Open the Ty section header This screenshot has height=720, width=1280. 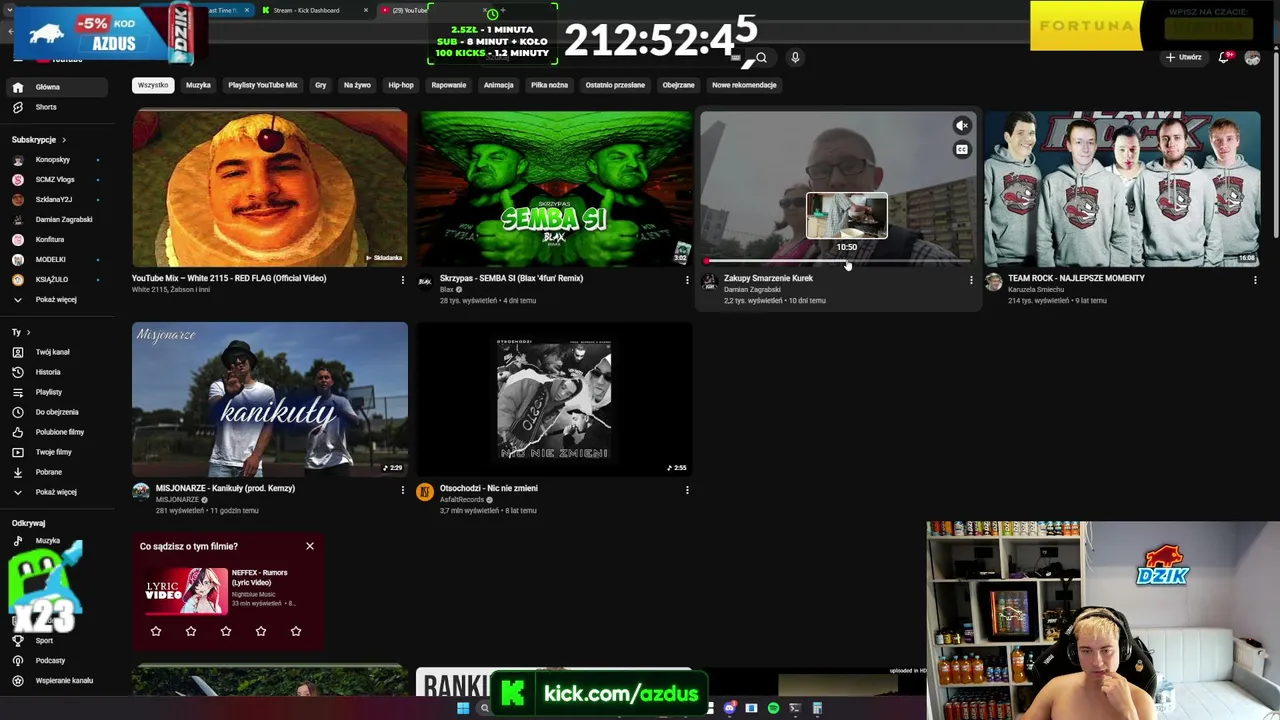[21, 332]
